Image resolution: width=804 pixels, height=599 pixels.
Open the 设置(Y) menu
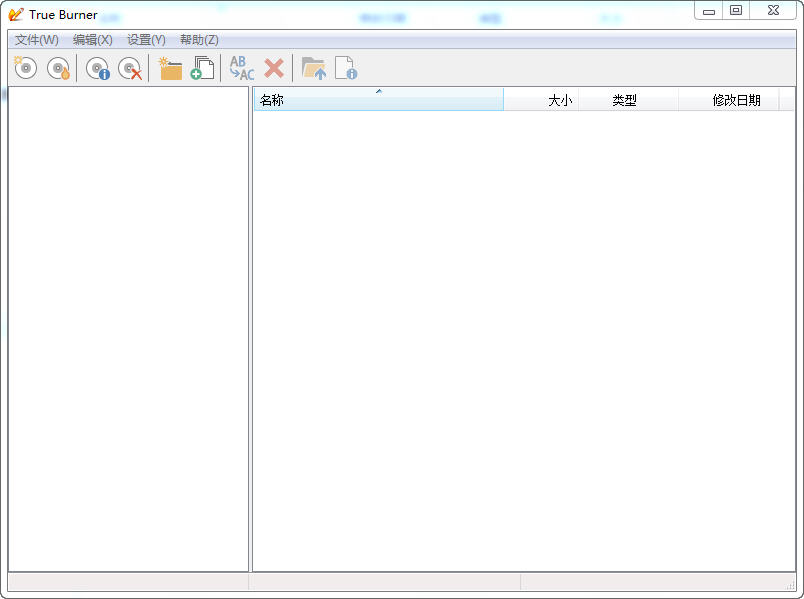tap(146, 40)
